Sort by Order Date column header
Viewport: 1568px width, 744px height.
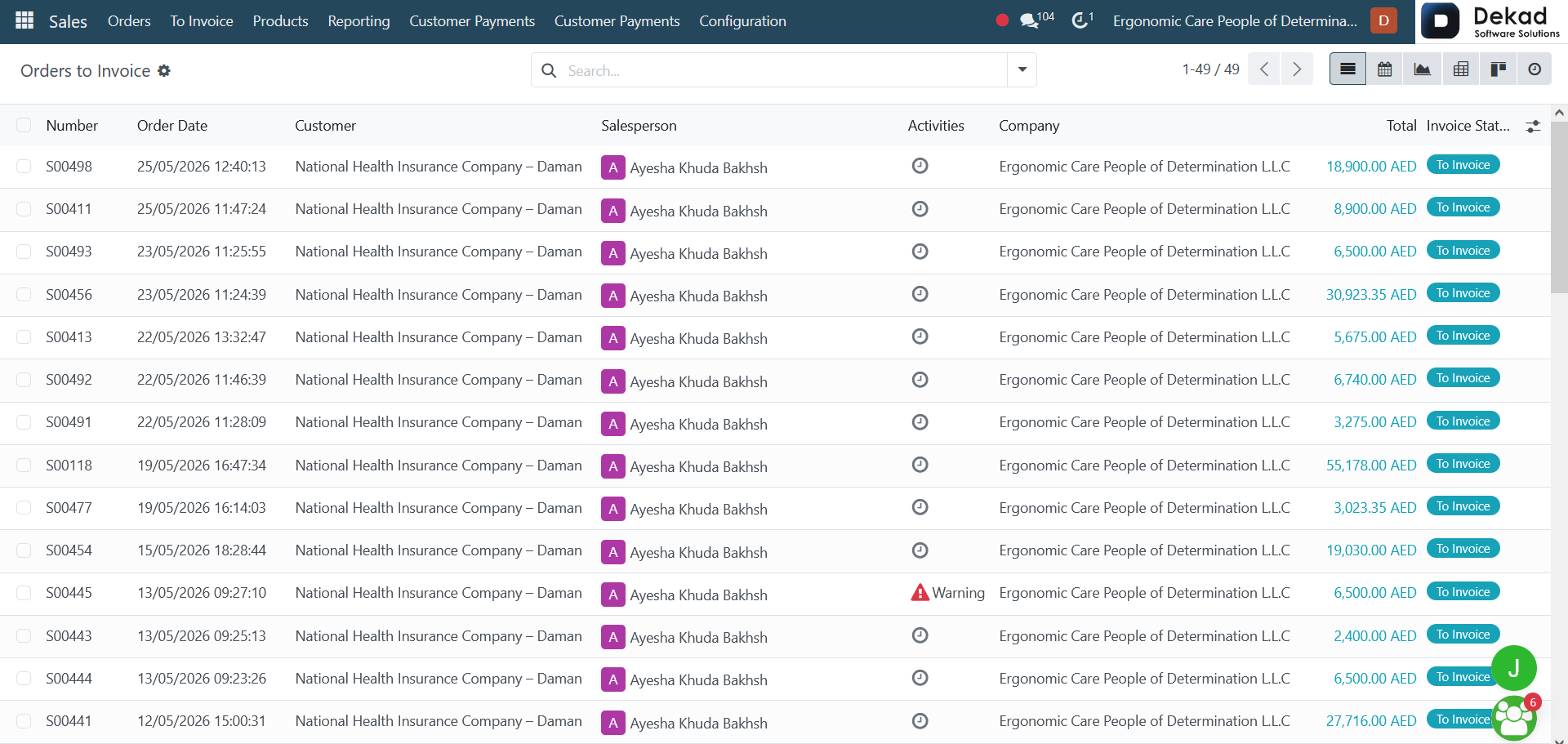(x=172, y=126)
